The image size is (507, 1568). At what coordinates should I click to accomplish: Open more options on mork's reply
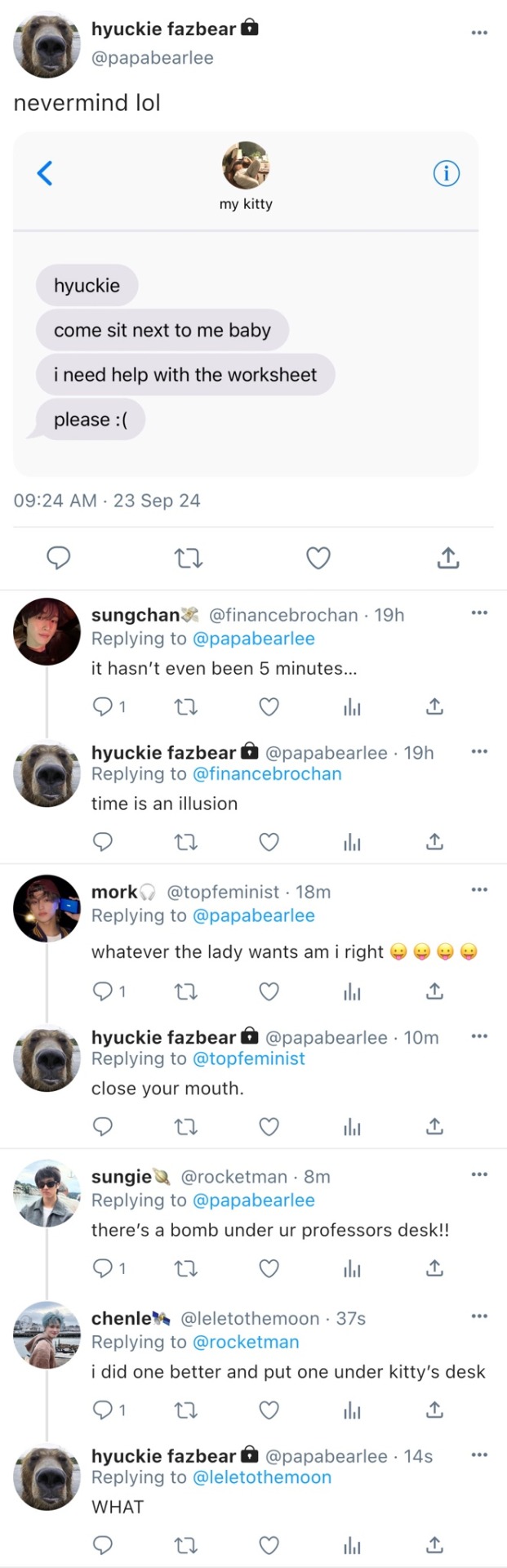479,889
